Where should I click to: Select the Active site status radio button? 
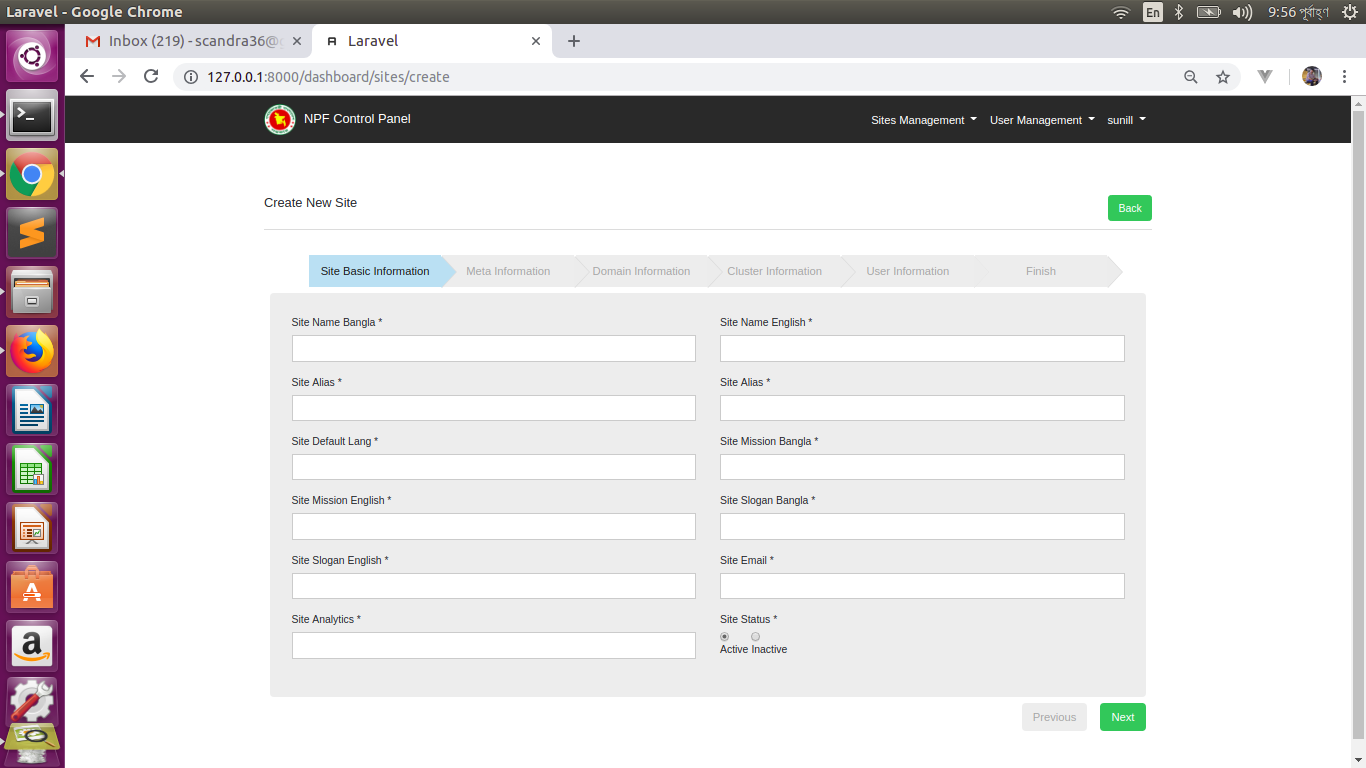[724, 636]
